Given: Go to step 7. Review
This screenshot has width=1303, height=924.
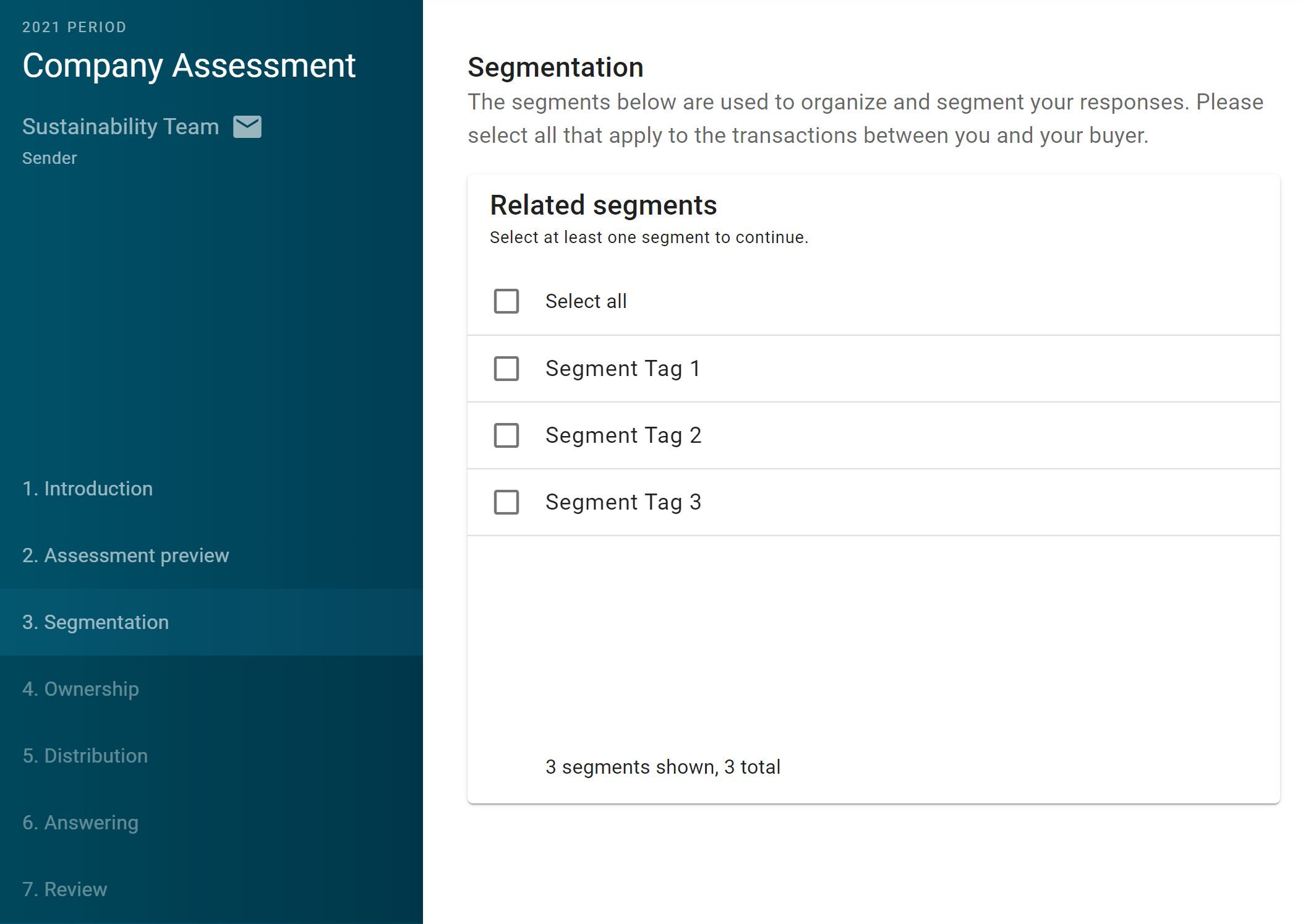Looking at the screenshot, I should point(211,889).
